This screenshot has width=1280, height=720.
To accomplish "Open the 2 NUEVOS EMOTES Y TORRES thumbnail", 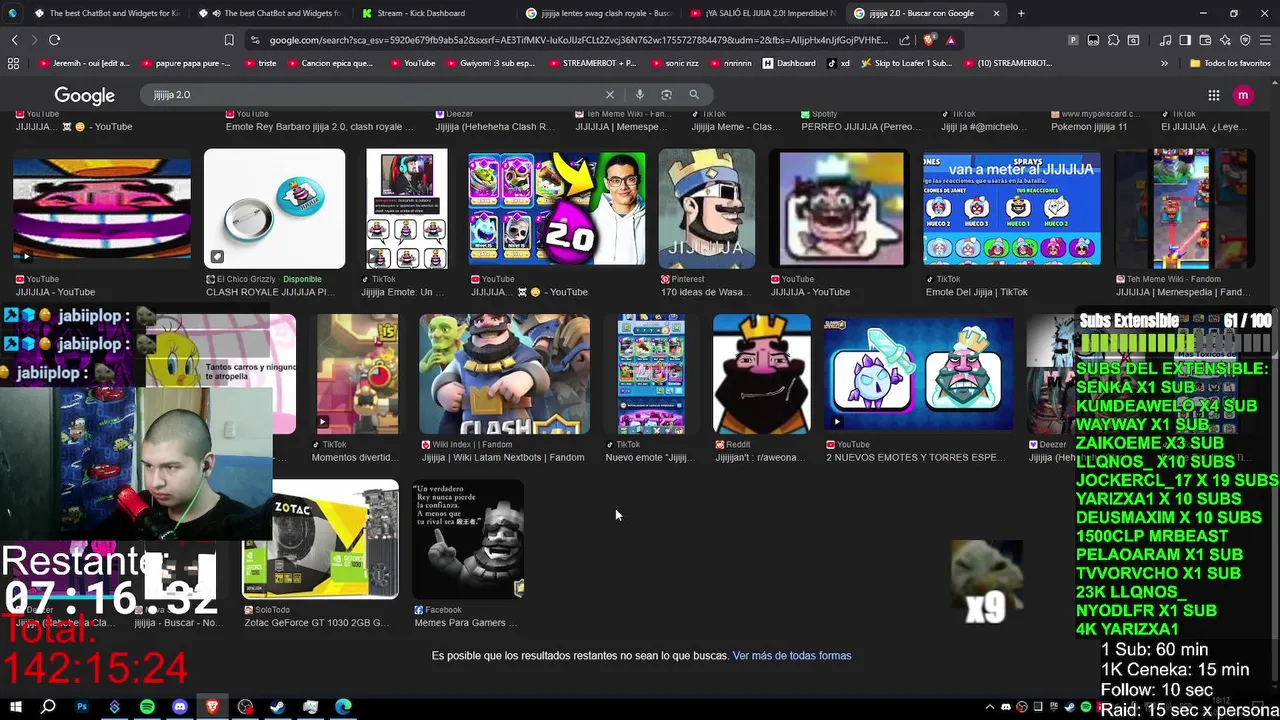I will (918, 375).
